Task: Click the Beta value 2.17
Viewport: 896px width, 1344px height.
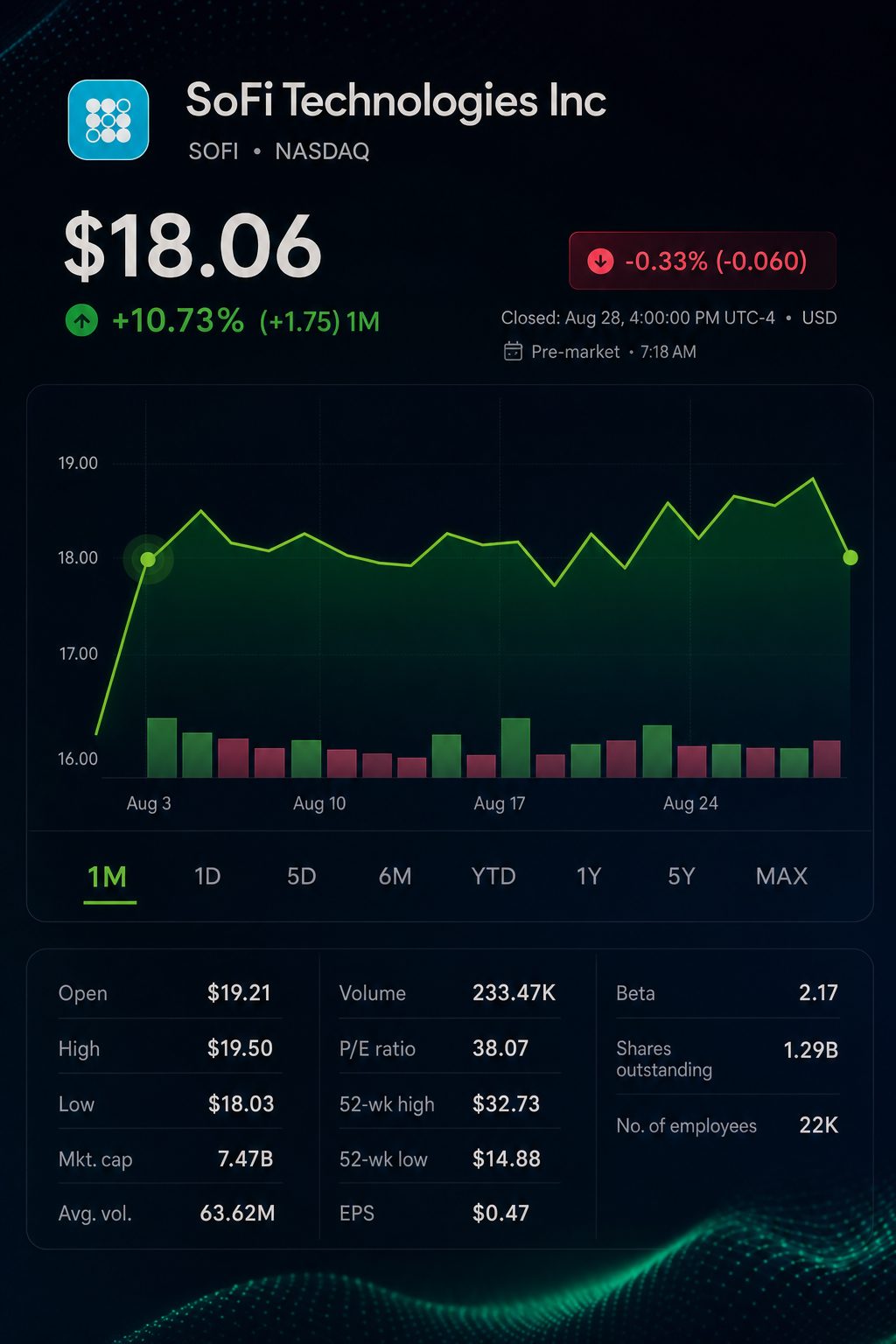Action: coord(818,993)
